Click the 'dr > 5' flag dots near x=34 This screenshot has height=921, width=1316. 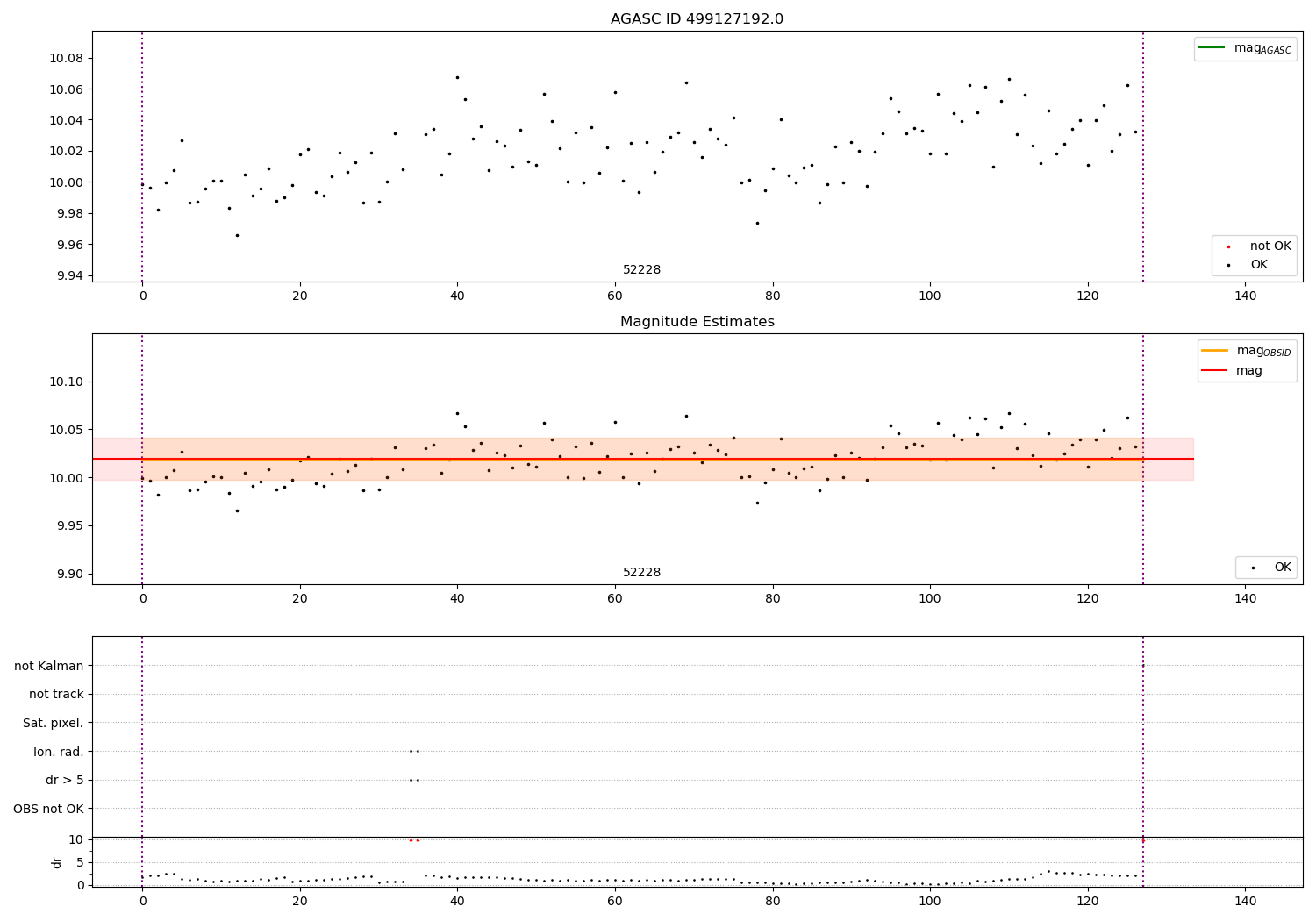(x=414, y=780)
